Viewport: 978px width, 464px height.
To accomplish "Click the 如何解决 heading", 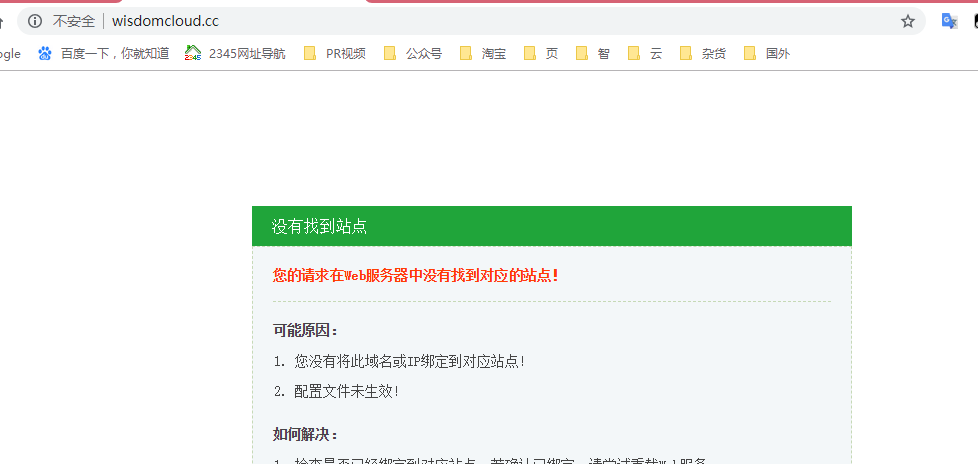I will point(306,434).
